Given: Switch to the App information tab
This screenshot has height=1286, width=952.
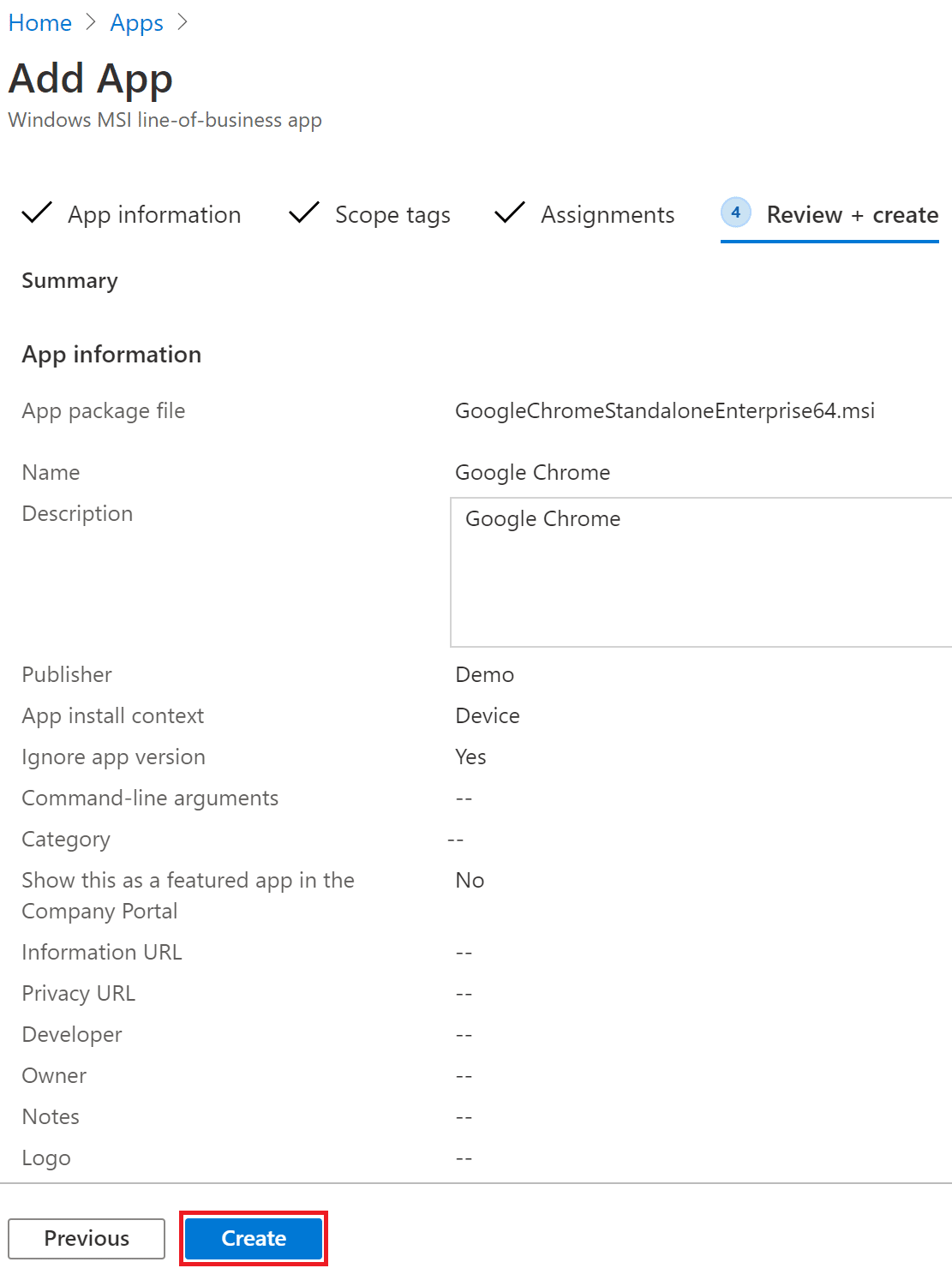Looking at the screenshot, I should tap(154, 215).
